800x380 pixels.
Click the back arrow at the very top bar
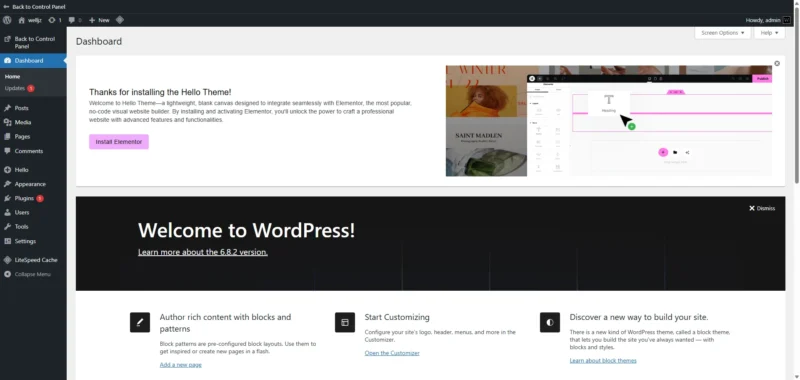click(x=6, y=7)
